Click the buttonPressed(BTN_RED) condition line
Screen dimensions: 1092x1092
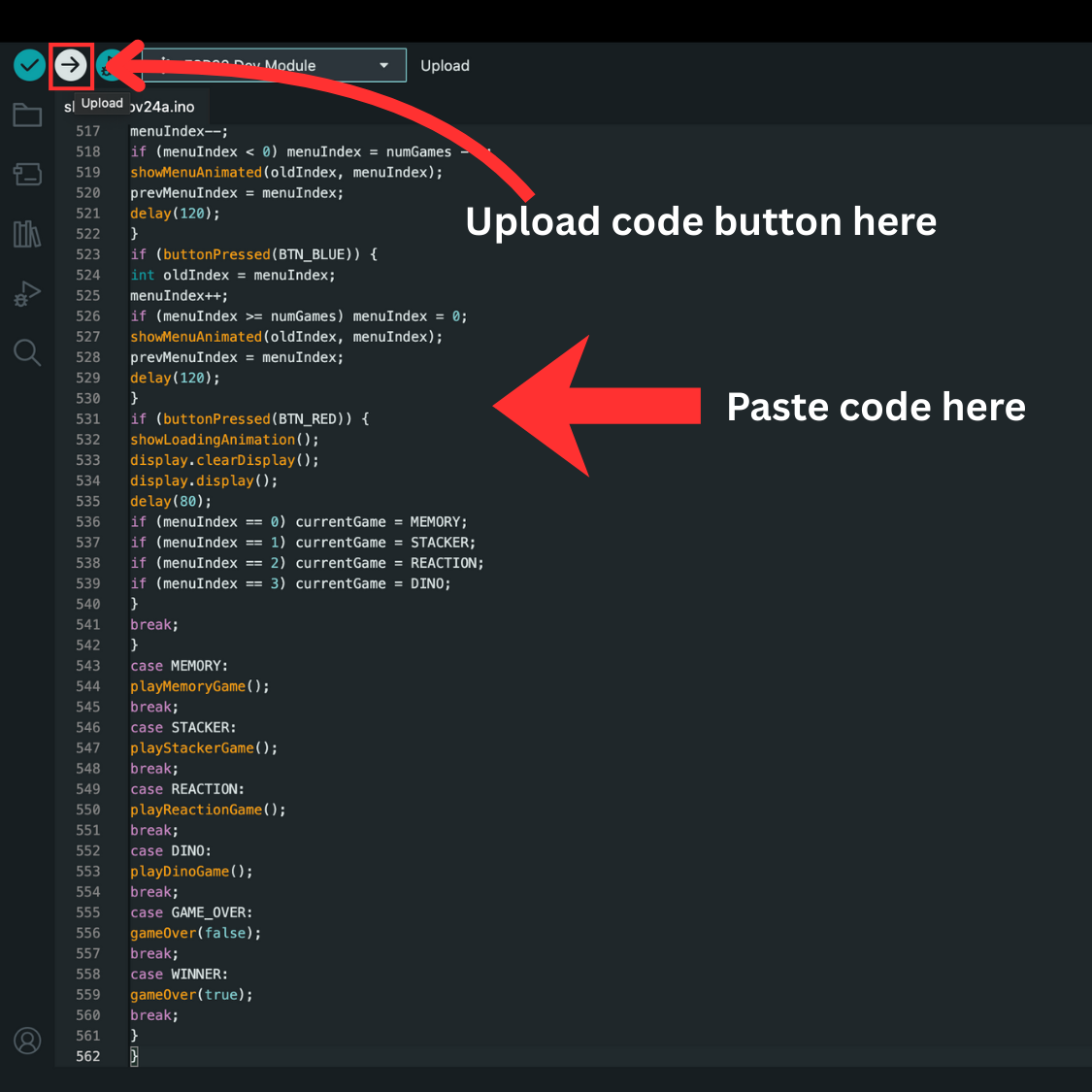249,419
